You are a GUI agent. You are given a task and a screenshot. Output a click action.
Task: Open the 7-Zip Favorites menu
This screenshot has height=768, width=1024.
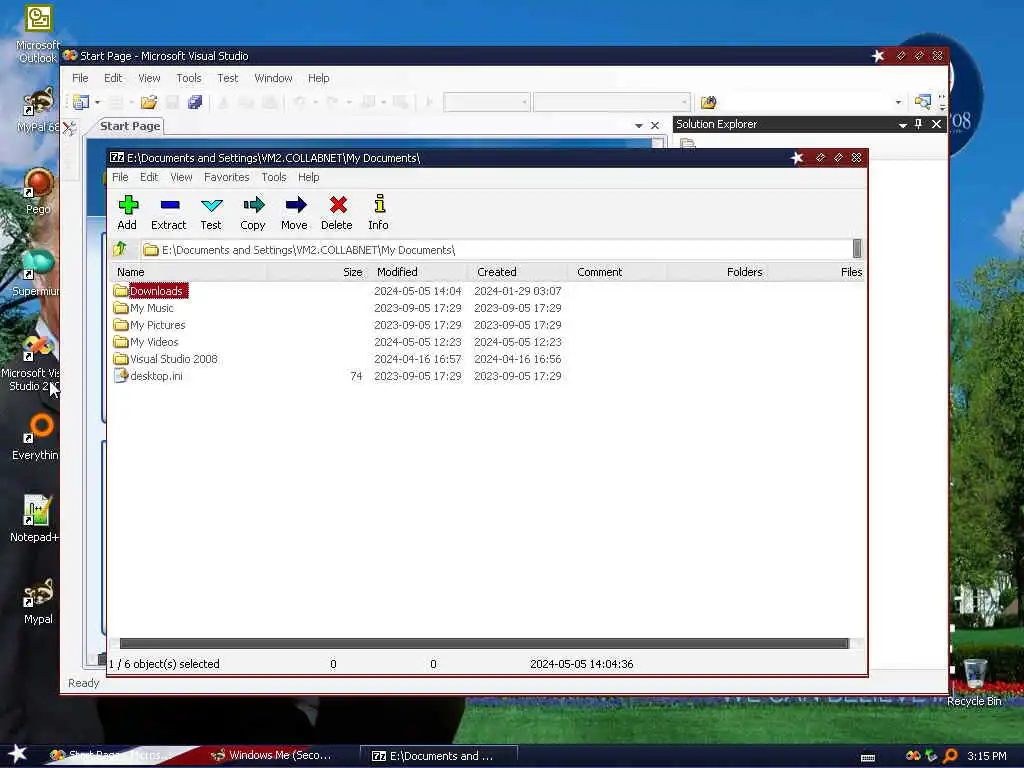tap(227, 177)
